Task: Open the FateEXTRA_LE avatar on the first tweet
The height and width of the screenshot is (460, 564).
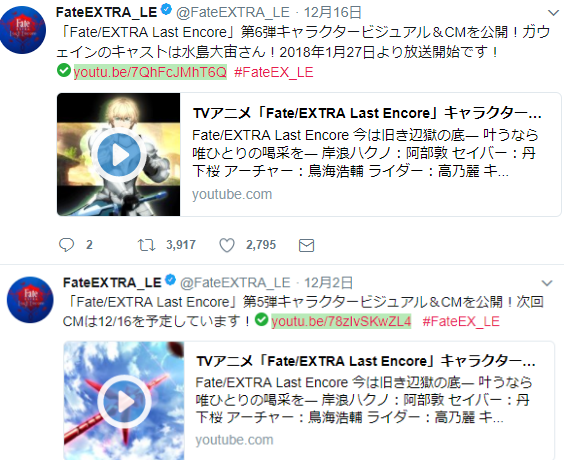Action: (23, 30)
